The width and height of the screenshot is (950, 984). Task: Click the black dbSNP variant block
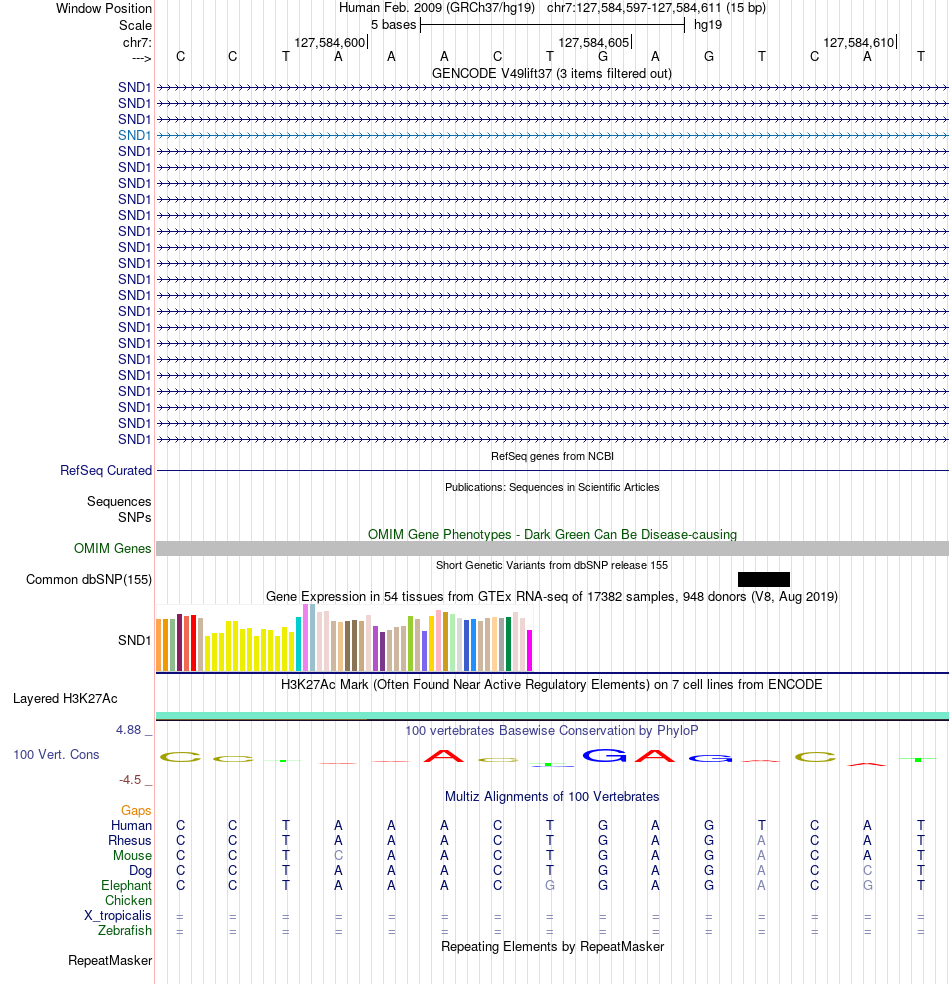[764, 579]
